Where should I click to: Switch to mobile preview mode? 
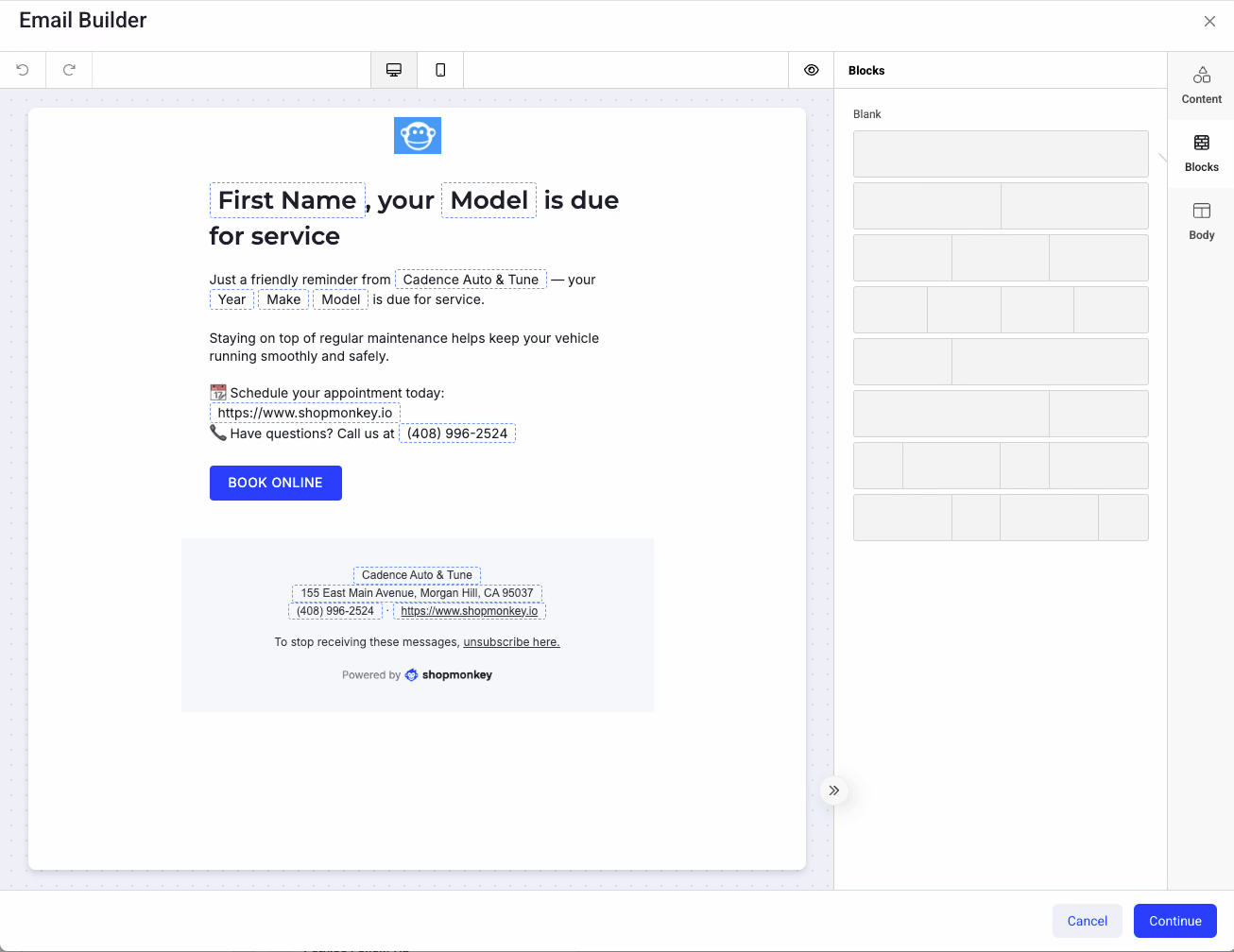pos(440,70)
